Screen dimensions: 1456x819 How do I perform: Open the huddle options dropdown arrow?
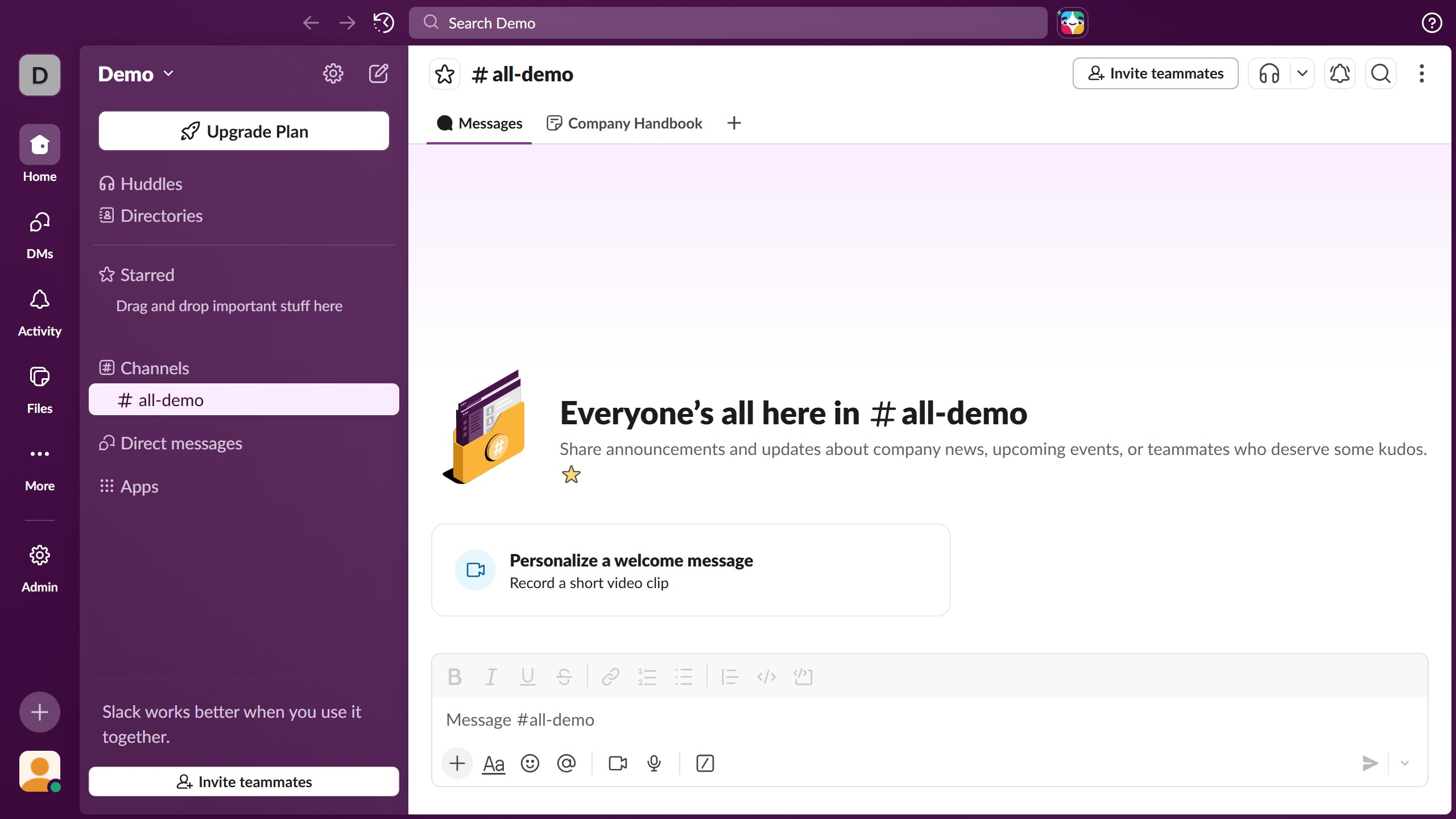pos(1302,73)
